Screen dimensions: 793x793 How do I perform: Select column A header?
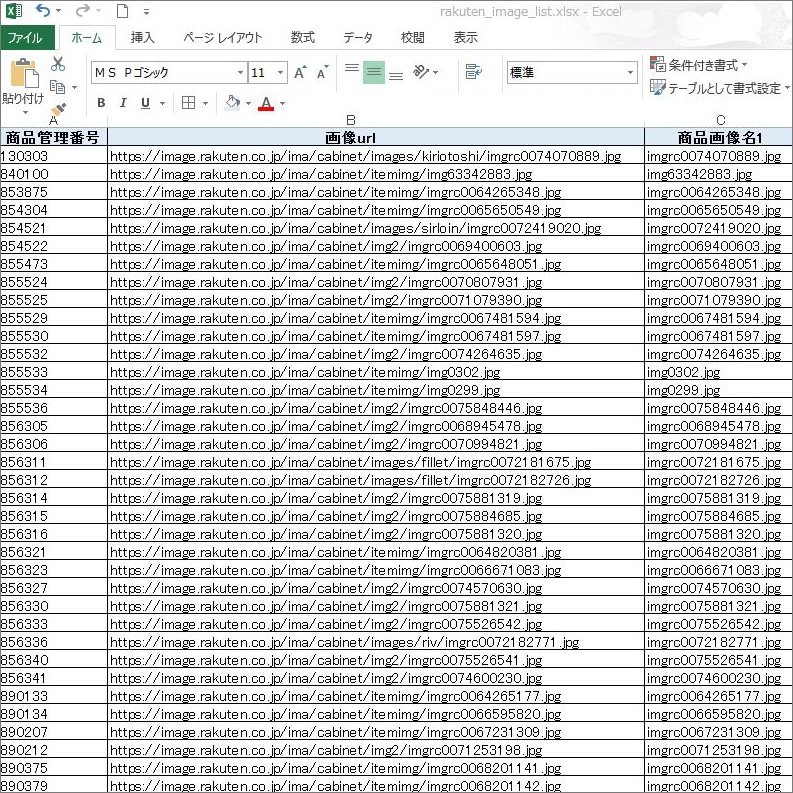54,121
